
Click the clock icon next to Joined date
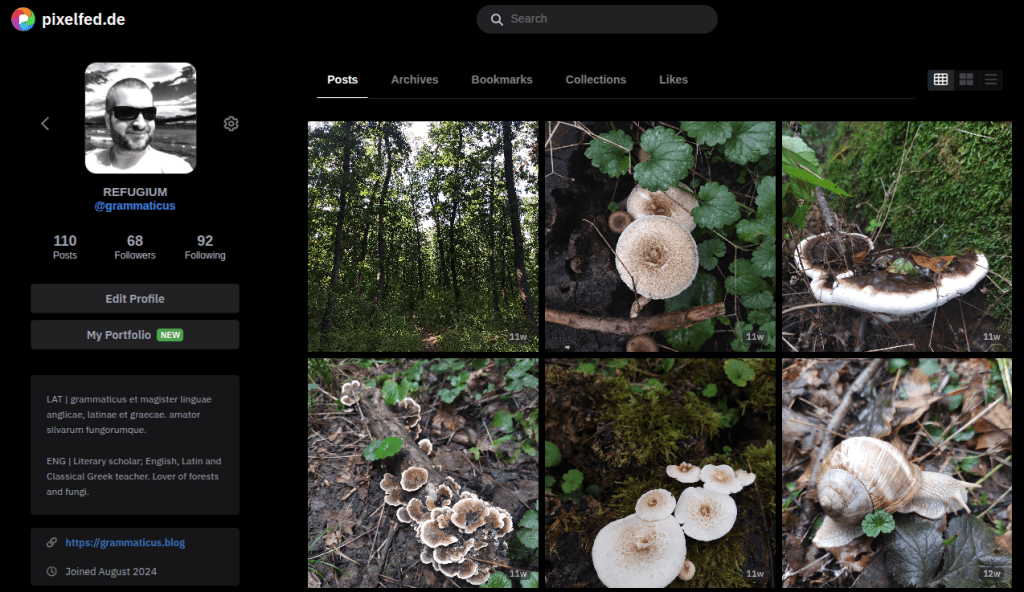coord(52,572)
